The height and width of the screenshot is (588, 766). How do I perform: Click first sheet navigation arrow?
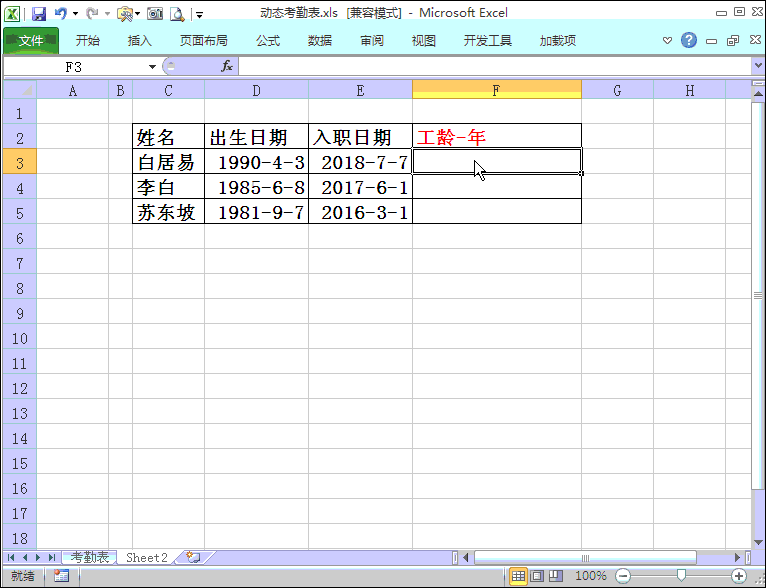pyautogui.click(x=11, y=557)
